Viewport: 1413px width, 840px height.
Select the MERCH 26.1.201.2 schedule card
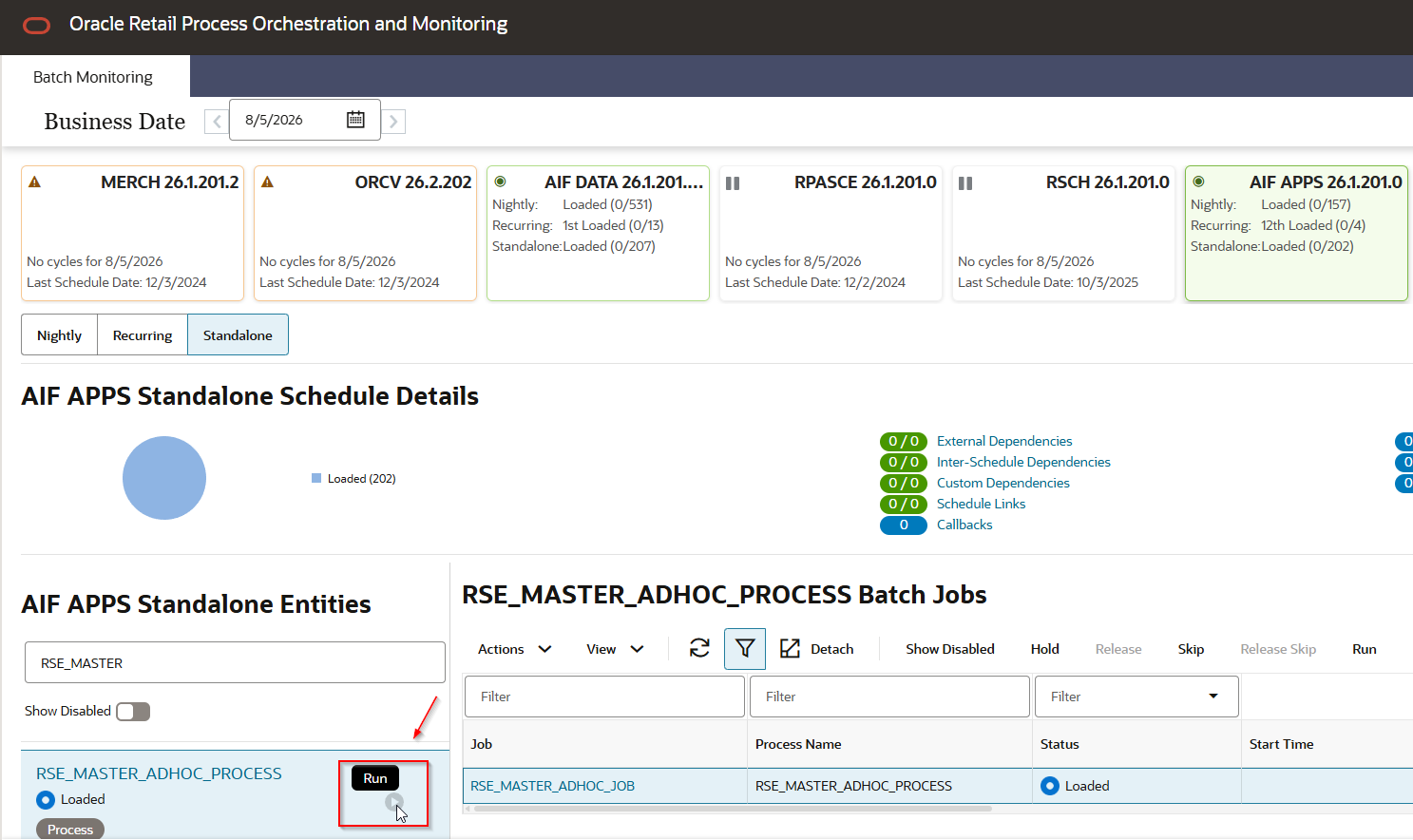point(132,234)
